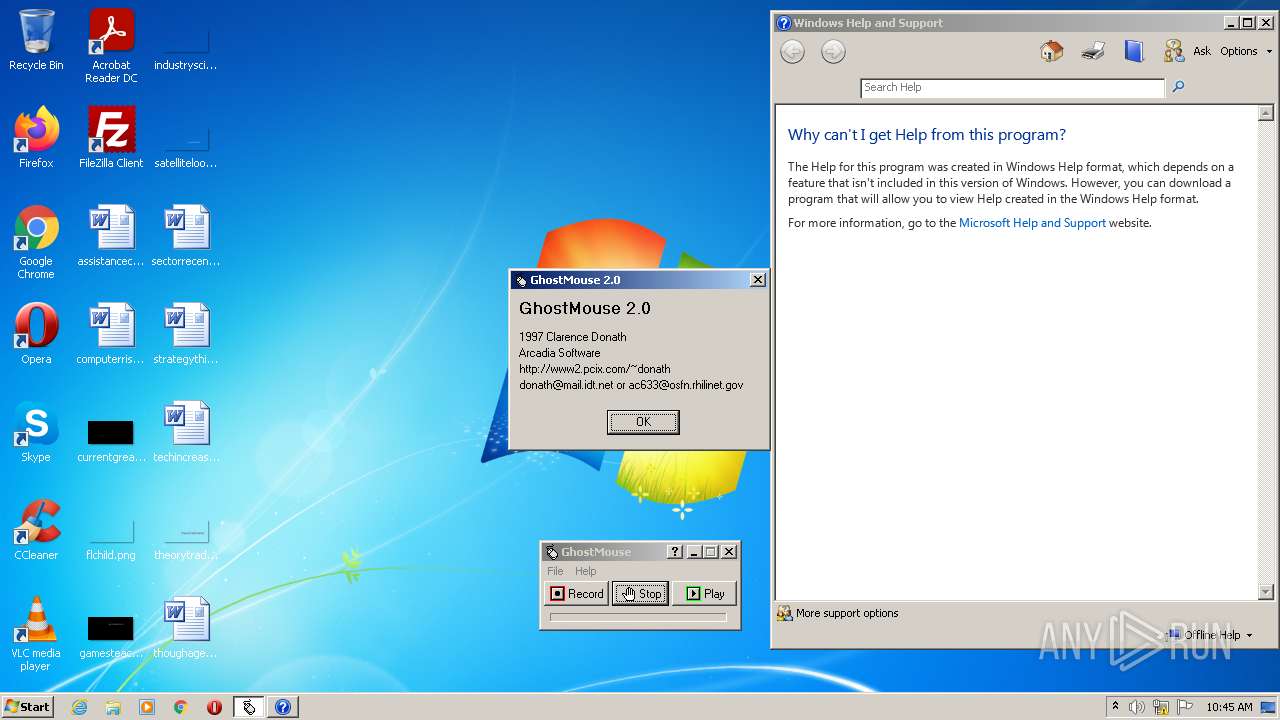1280x720 pixels.
Task: Select the computerris... Word document
Action: 111,334
